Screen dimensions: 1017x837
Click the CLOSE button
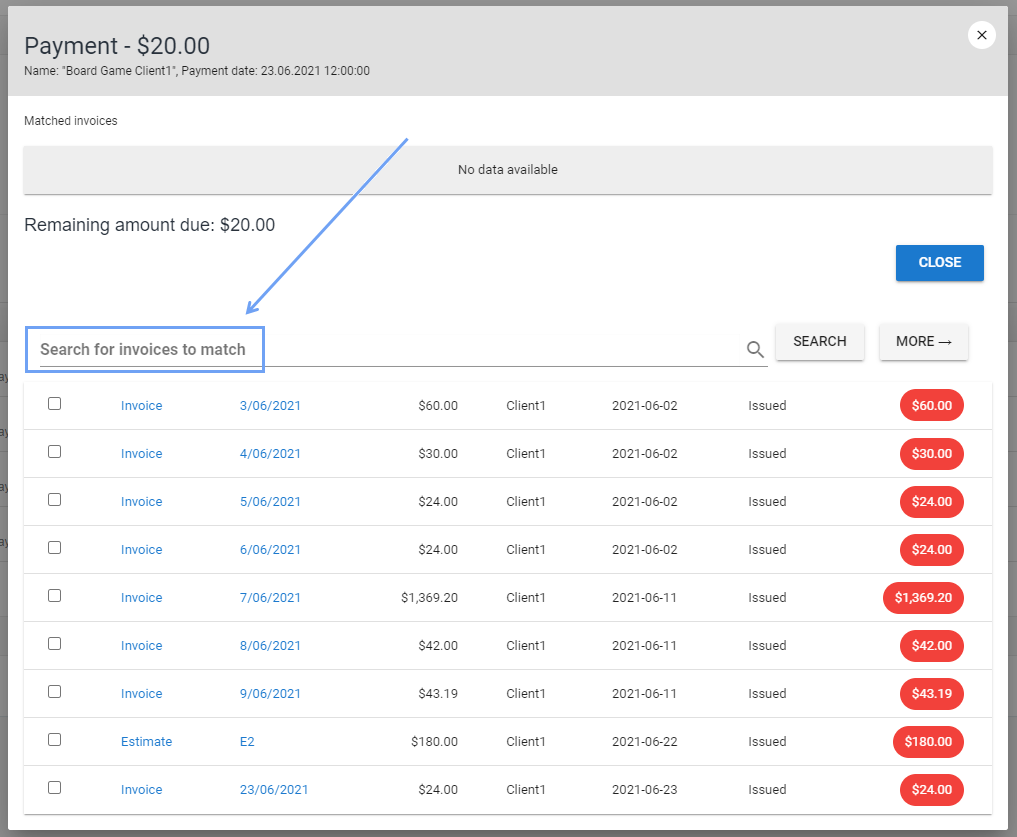939,262
